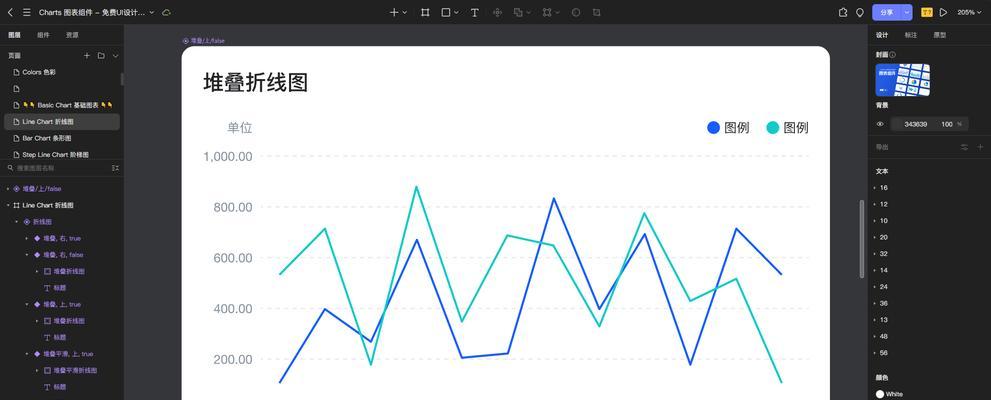Click the canvas vertical scrollbar
This screenshot has width=991, height=400.
click(861, 239)
